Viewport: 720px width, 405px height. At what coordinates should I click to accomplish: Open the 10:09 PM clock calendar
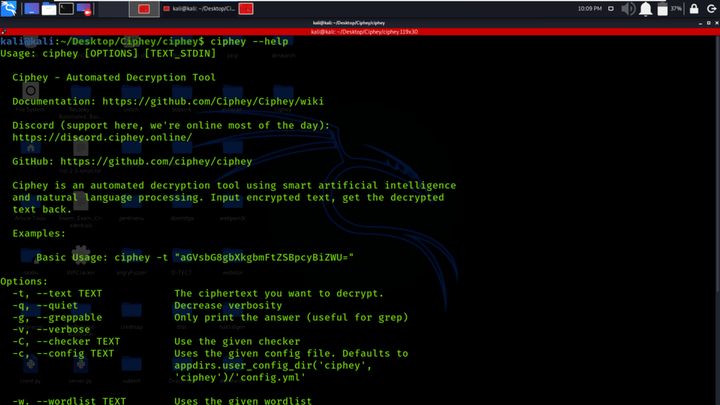point(589,8)
